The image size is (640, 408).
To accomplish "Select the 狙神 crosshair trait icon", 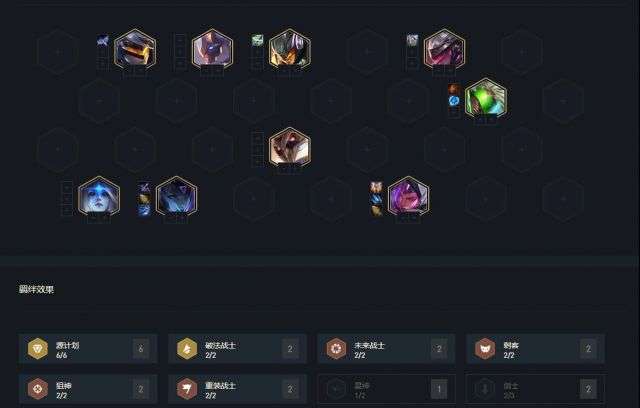I will 38,389.
